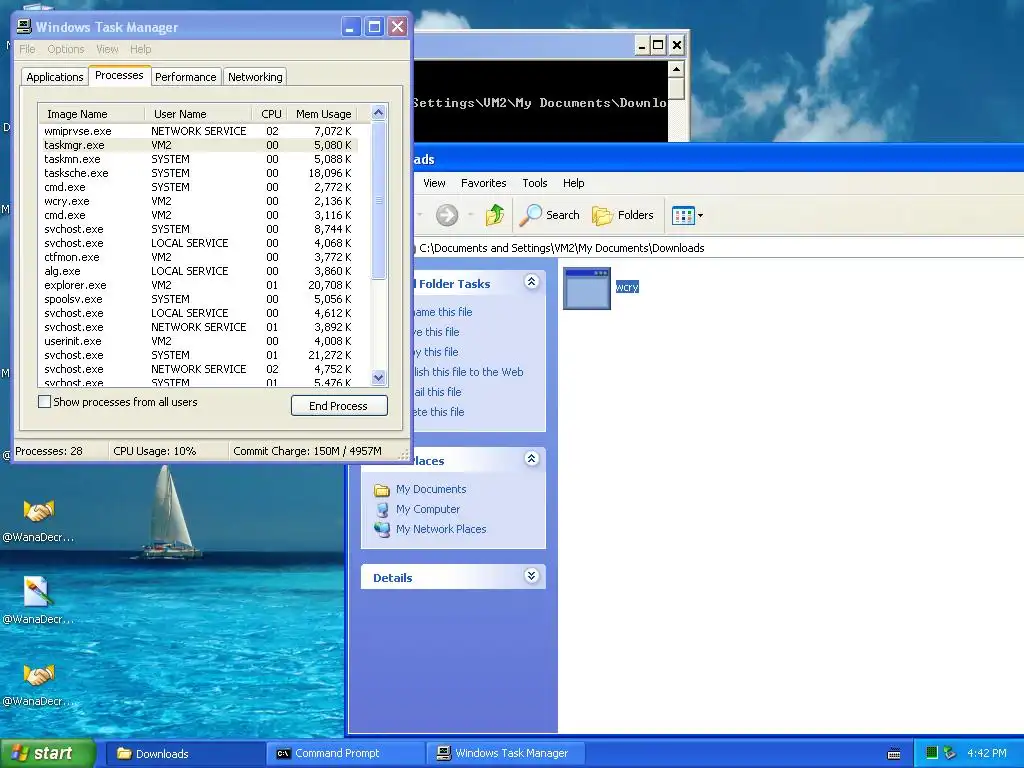The height and width of the screenshot is (768, 1024).
Task: Open the Views dropdown in Explorer toolbar
Action: pyautogui.click(x=687, y=216)
